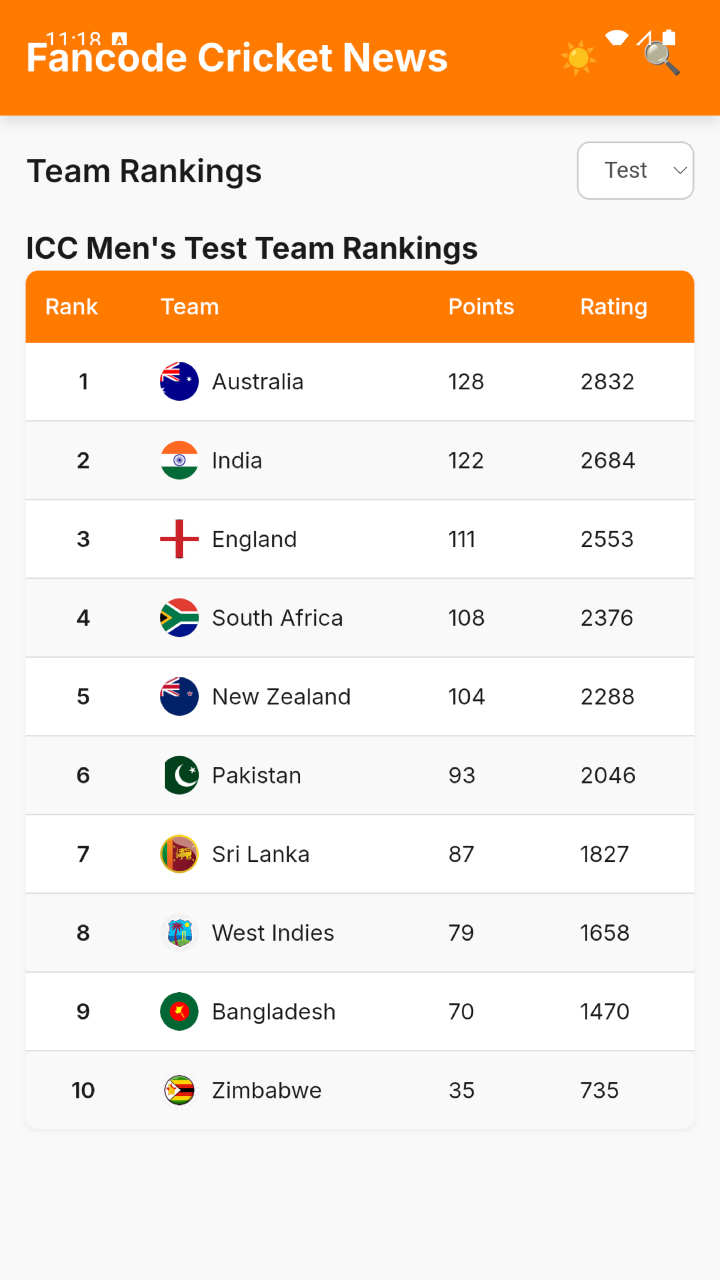Open search with the magnifying glass icon

coord(661,58)
